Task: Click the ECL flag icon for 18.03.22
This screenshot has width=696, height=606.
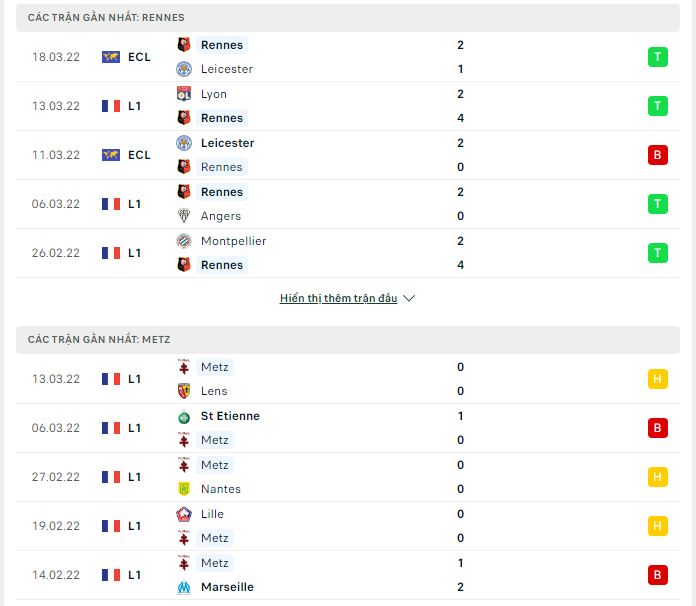Action: click(x=111, y=57)
